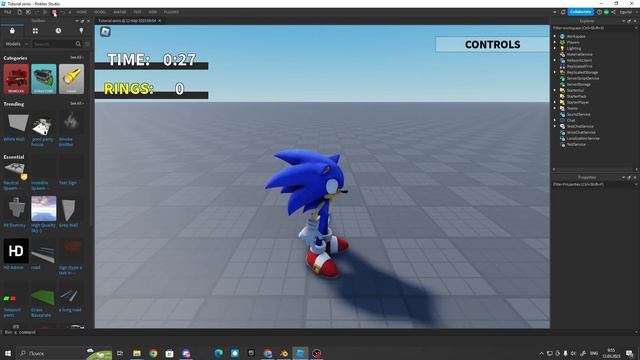This screenshot has width=640, height=360.
Task: Select the Workspace service icon in Explorer
Action: pyautogui.click(x=562, y=36)
